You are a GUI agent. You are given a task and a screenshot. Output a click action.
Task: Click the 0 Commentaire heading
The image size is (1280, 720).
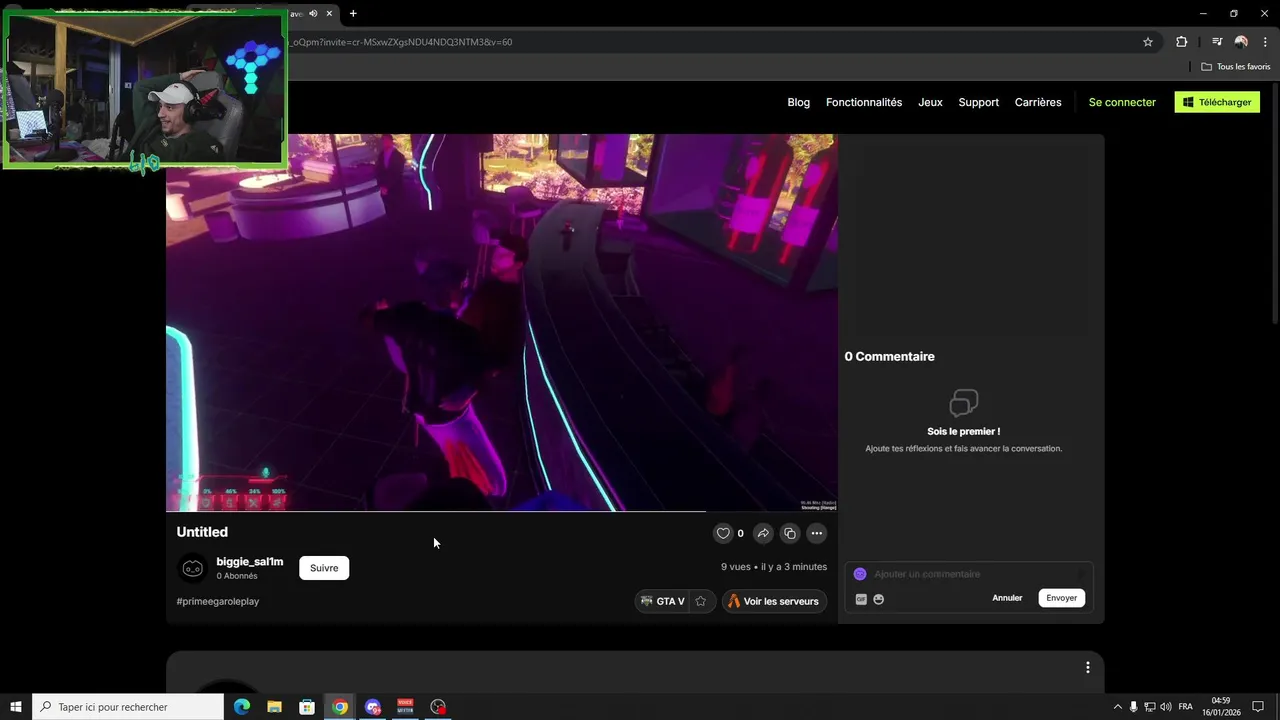889,356
